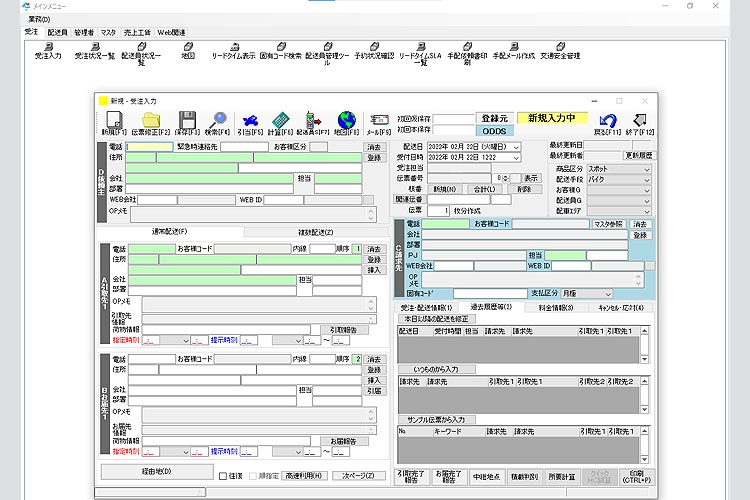Open the 商品区分 スポット dropdown

(646, 169)
